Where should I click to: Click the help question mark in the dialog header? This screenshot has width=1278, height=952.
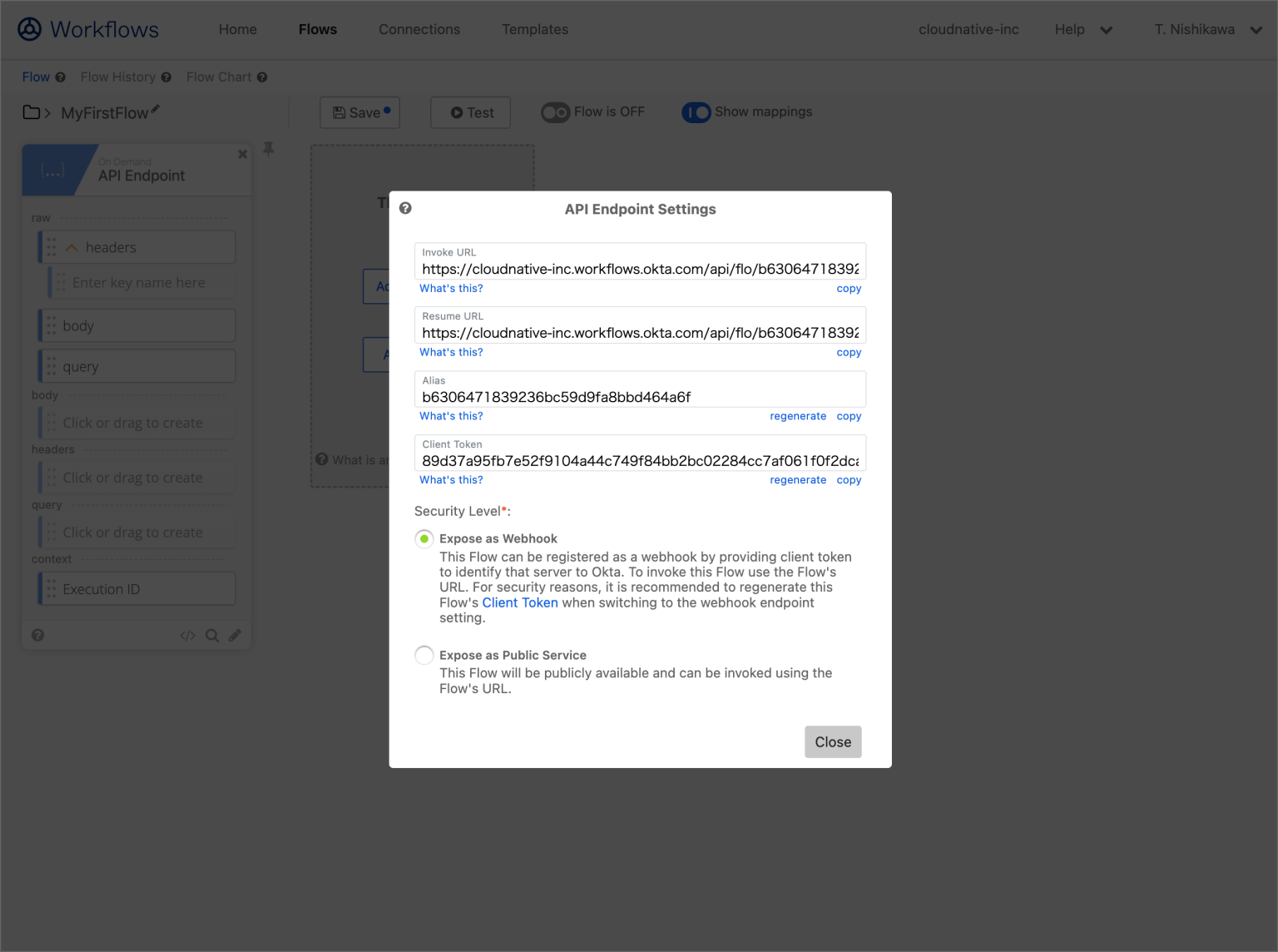[x=405, y=208]
